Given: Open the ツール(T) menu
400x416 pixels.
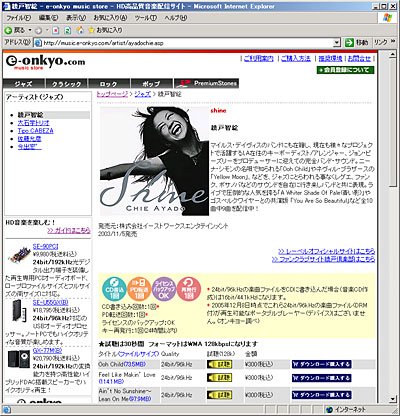Looking at the screenshot, I should coord(145,18).
